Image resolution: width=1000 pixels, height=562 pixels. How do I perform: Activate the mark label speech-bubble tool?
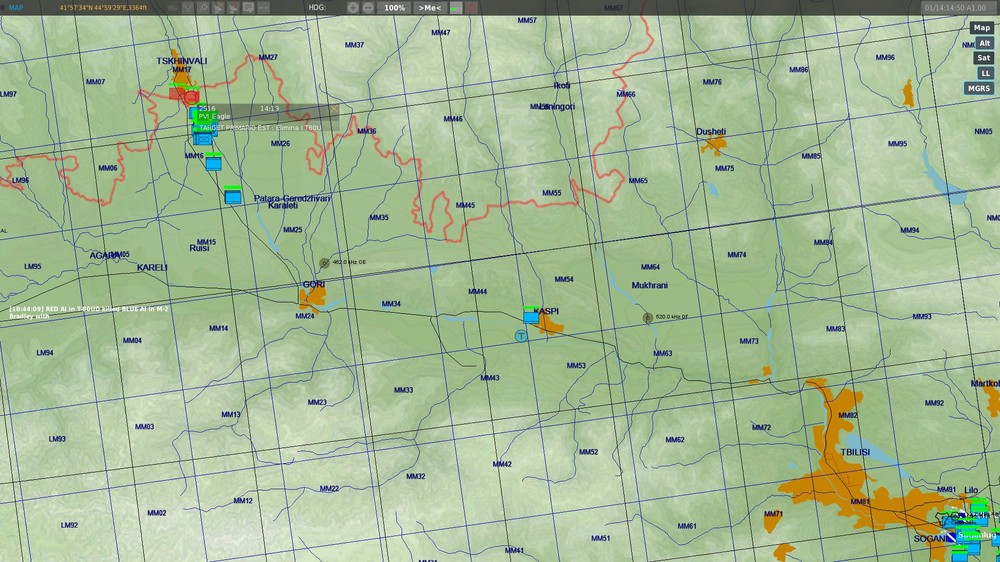pyautogui.click(x=249, y=8)
